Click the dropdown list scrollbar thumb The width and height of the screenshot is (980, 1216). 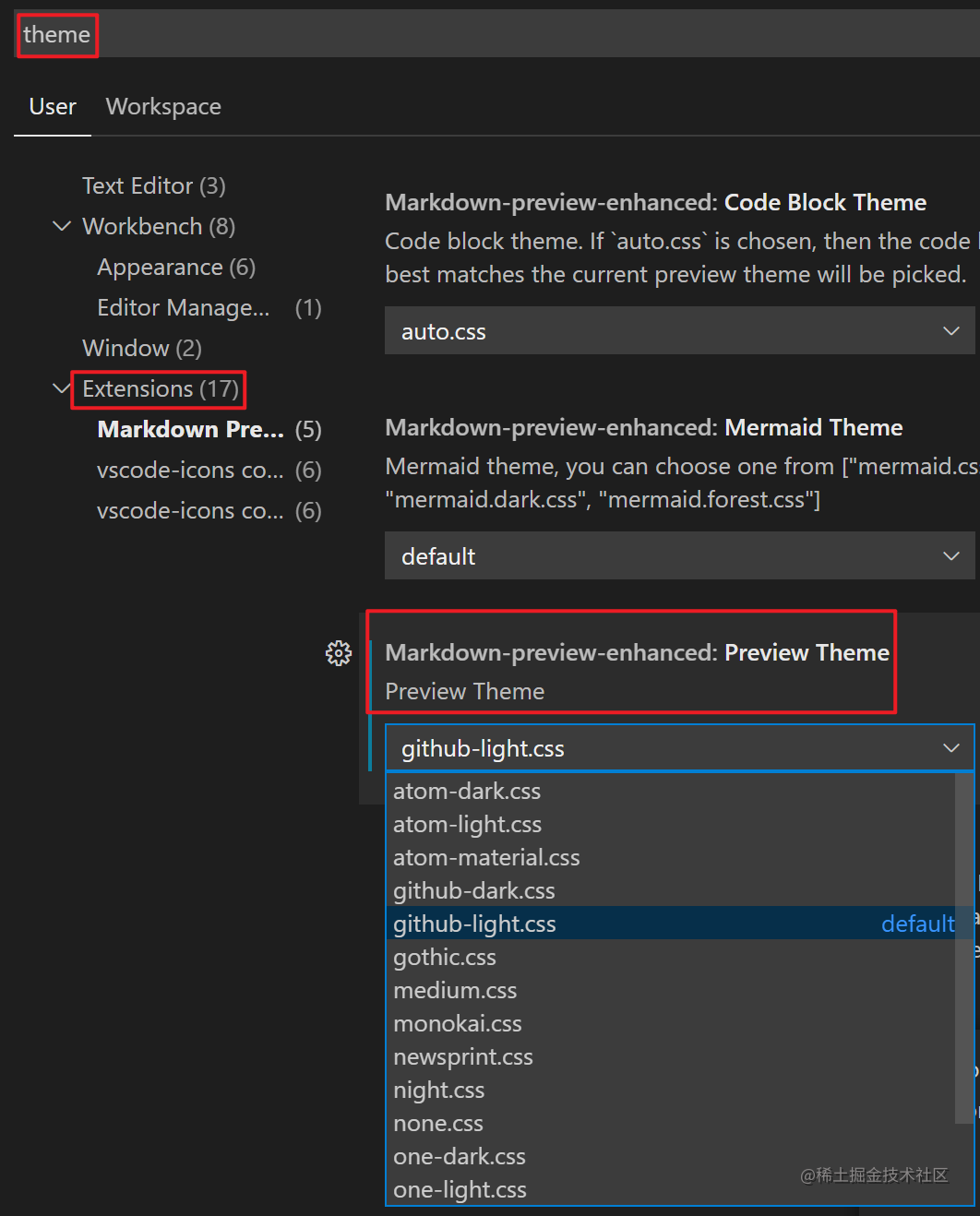[964, 948]
